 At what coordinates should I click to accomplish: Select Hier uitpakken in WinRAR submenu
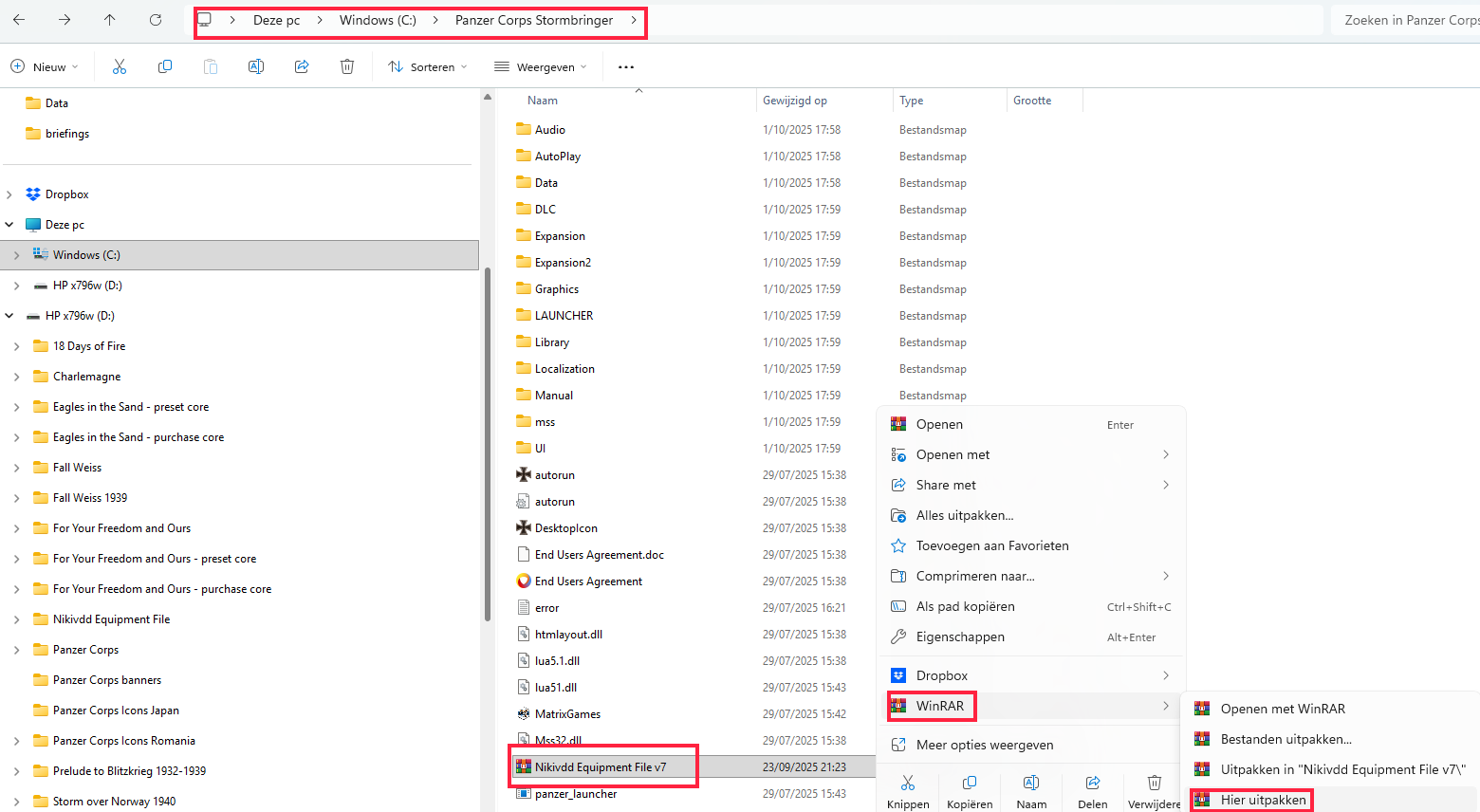1263,800
